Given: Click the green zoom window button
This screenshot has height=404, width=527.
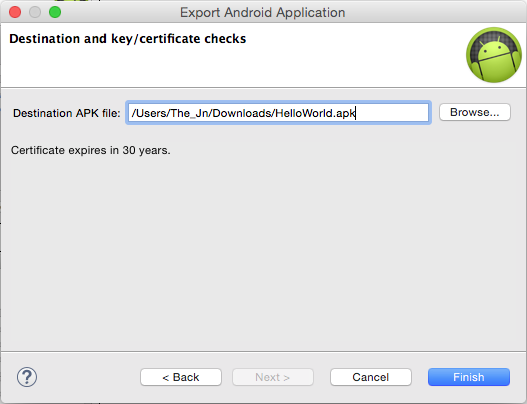Looking at the screenshot, I should click(x=55, y=12).
